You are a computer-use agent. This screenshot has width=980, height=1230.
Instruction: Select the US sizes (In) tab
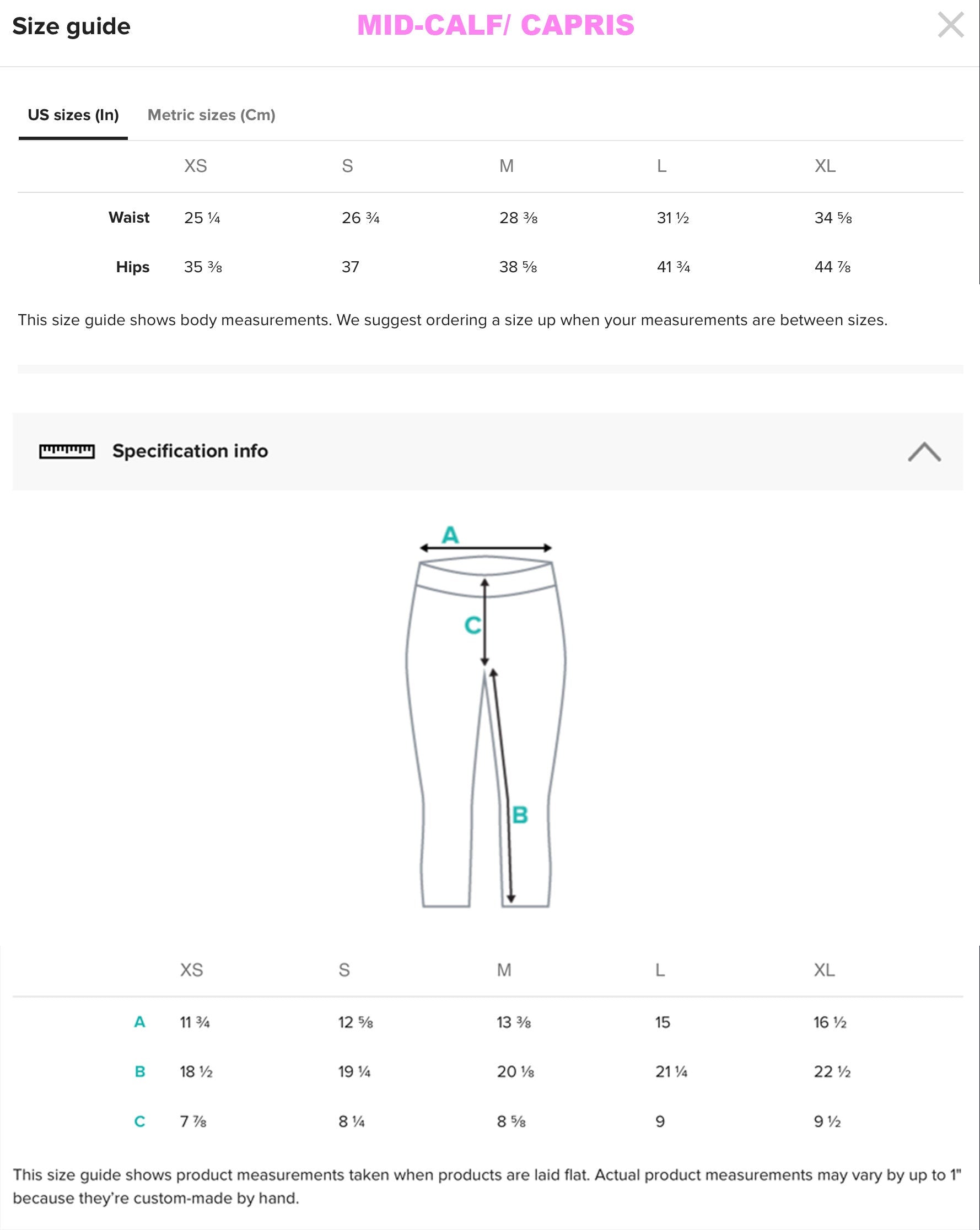[x=73, y=115]
